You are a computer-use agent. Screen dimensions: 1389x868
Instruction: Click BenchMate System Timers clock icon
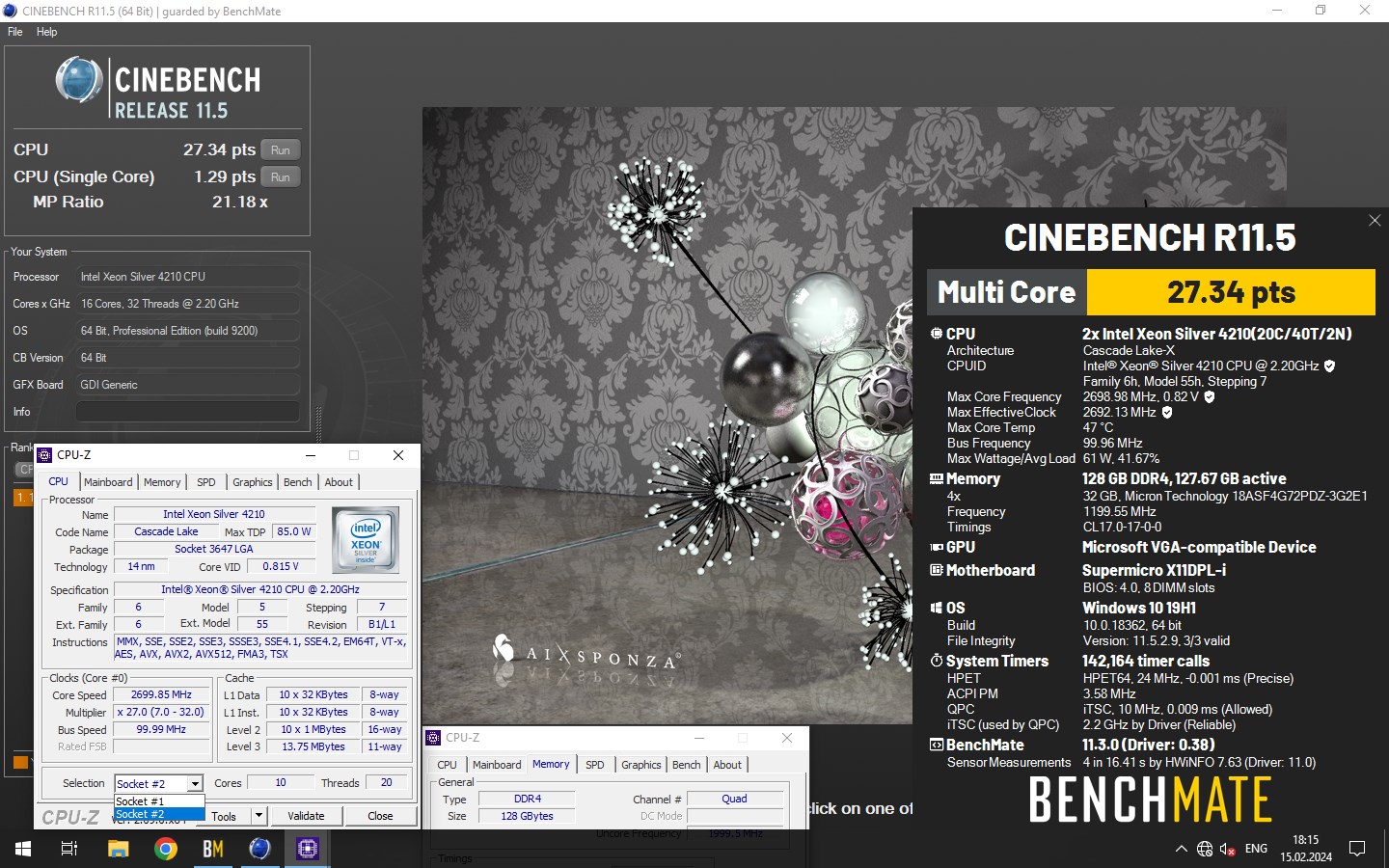point(936,661)
